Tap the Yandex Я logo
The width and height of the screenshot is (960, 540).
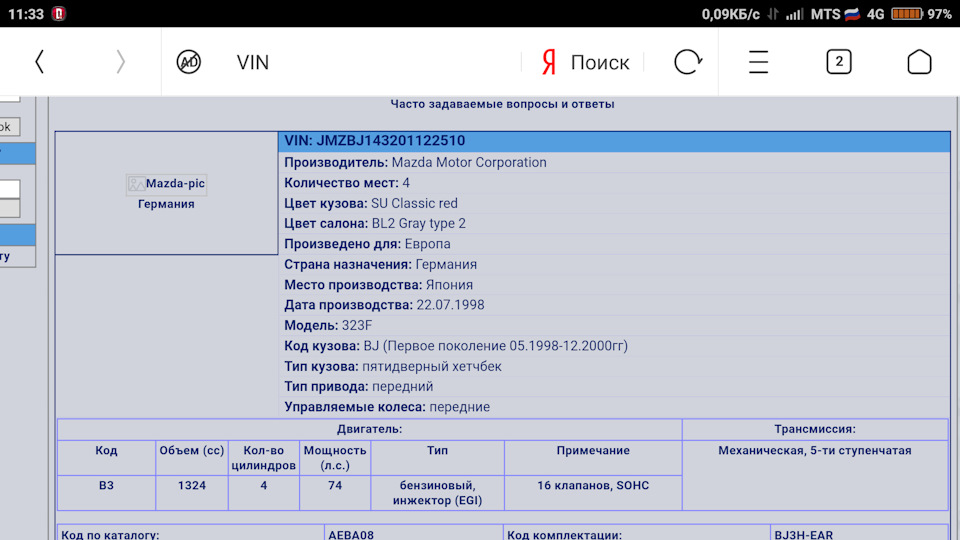(549, 62)
